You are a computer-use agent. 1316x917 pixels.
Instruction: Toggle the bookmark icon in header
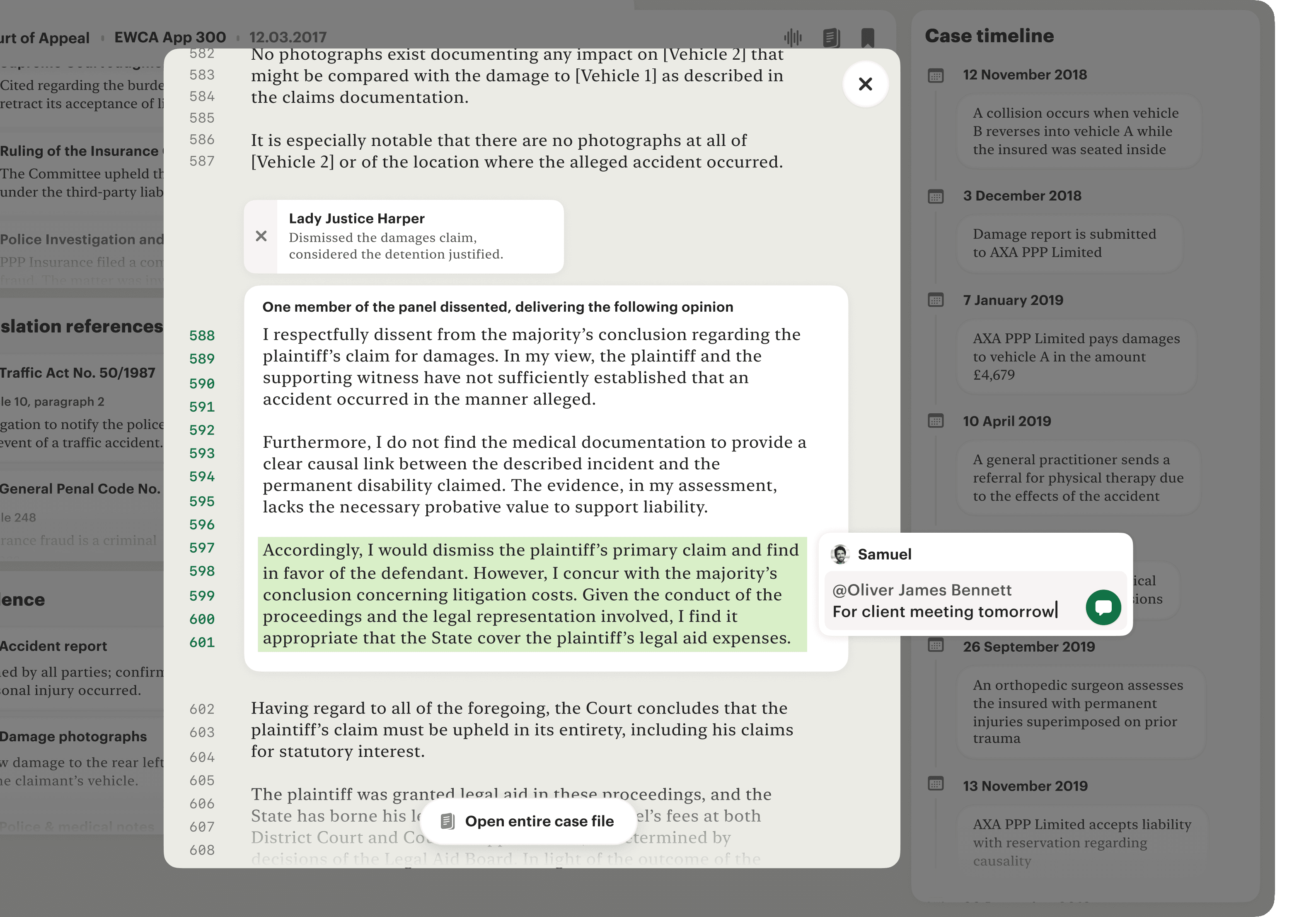867,38
